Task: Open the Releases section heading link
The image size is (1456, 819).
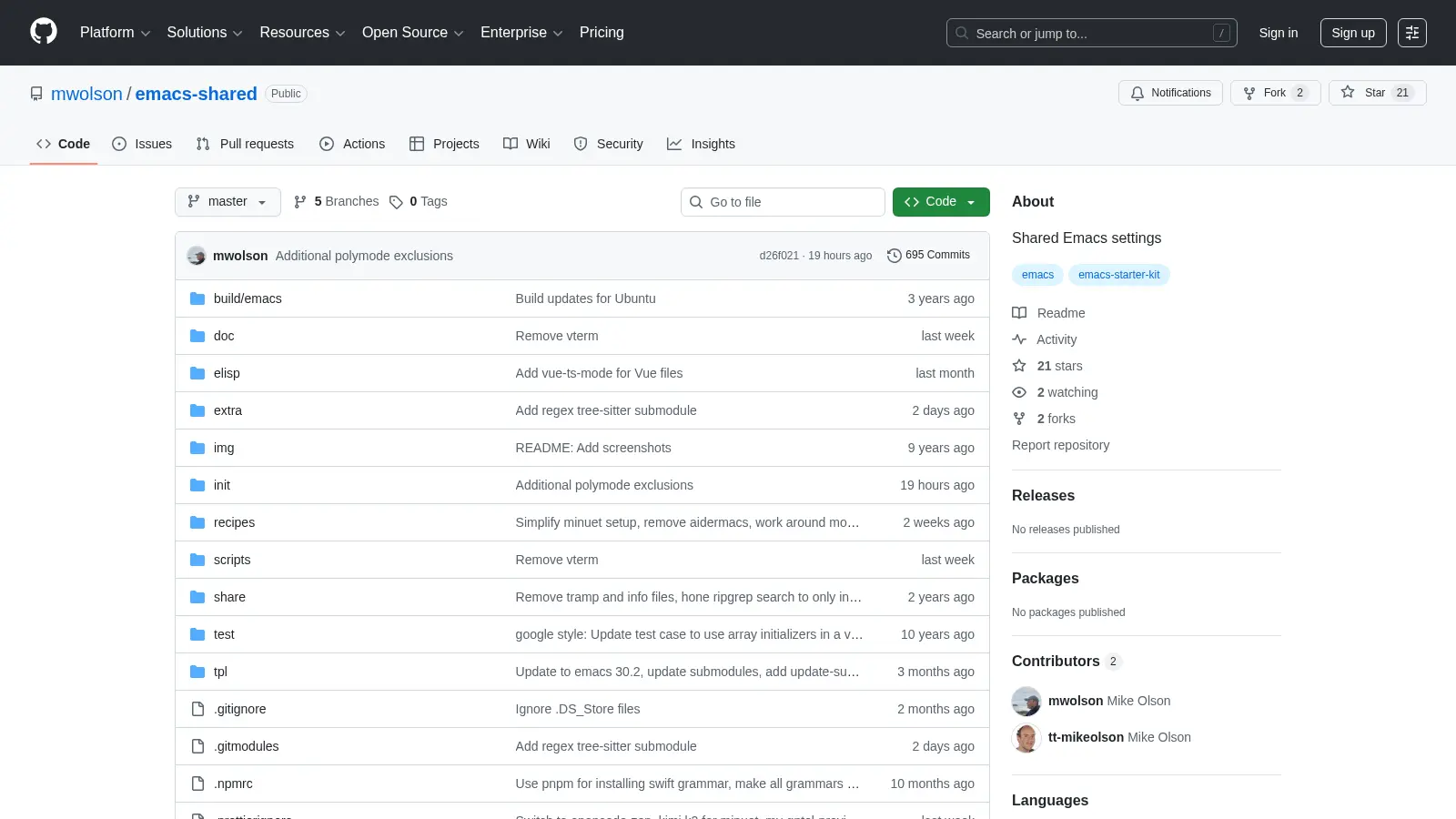Action: (1043, 496)
